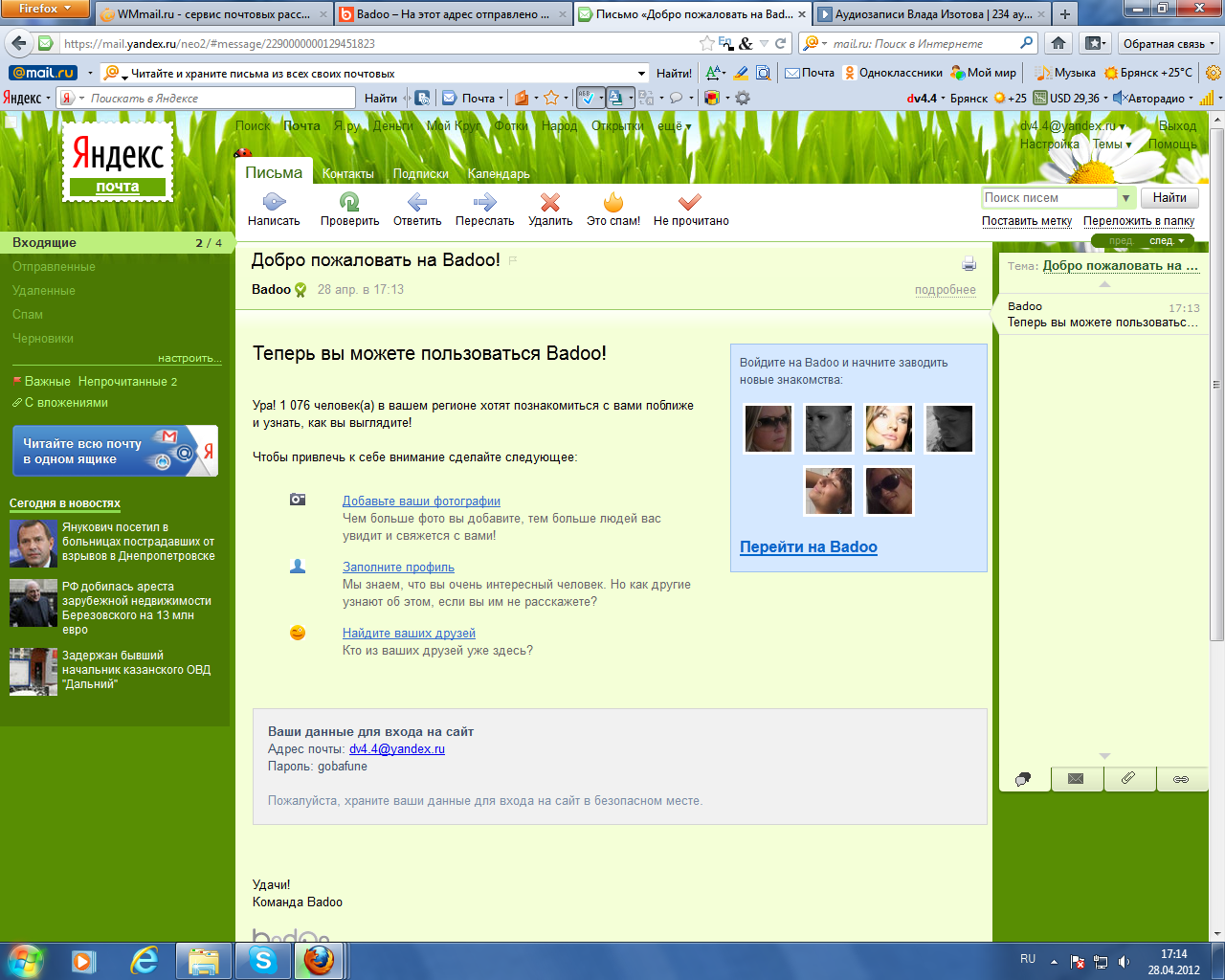Go back with the browser back arrow

[x=18, y=43]
